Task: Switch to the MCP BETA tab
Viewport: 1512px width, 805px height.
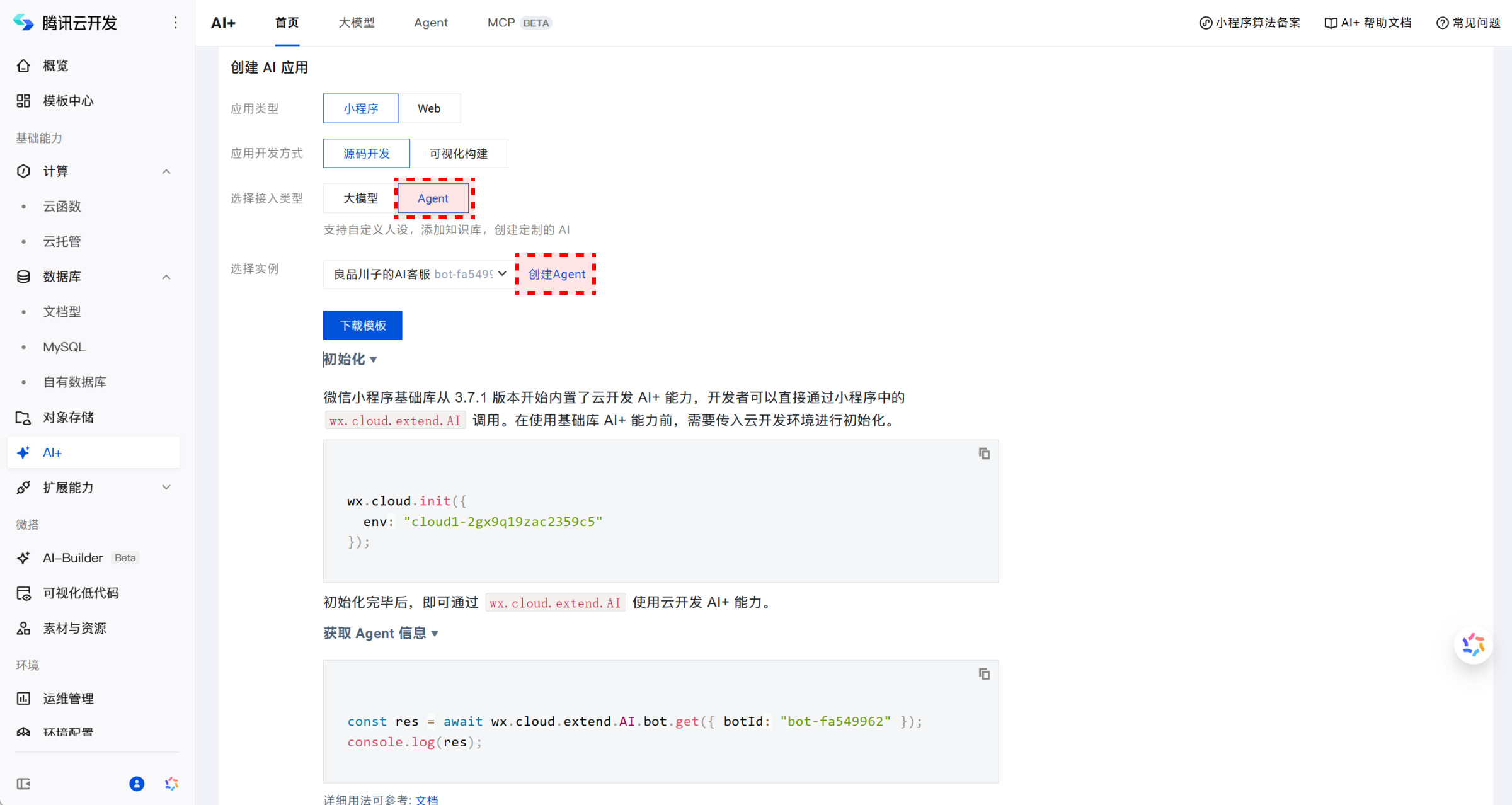Action: tap(519, 23)
